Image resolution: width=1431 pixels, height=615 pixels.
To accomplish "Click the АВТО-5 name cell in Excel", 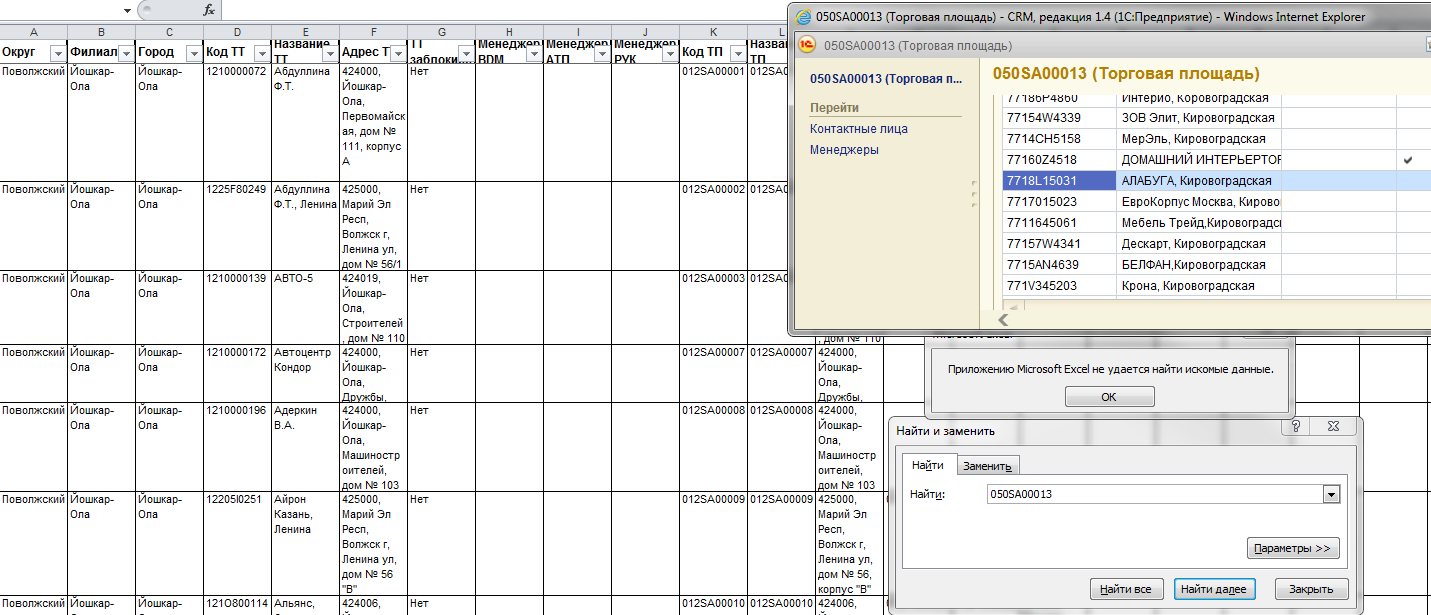I will click(x=305, y=307).
